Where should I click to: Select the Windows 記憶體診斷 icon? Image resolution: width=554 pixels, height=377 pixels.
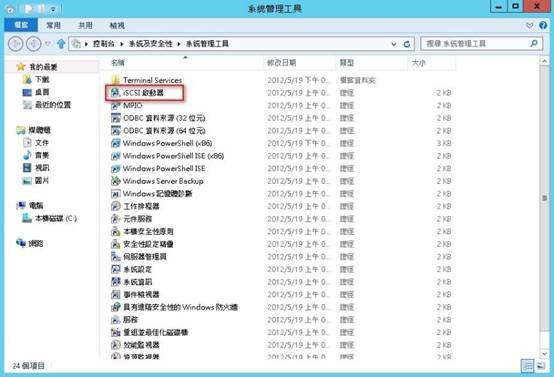point(116,194)
